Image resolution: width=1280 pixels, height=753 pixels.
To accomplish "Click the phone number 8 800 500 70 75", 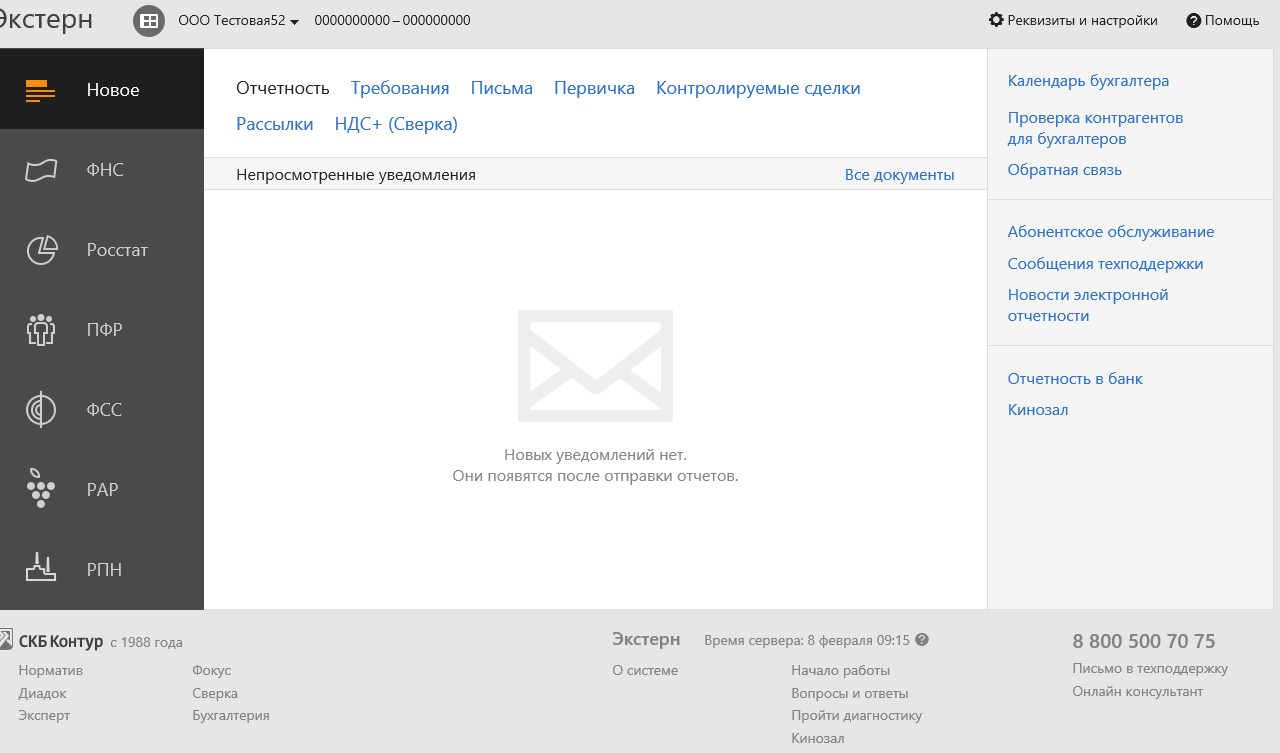I will 1144,641.
